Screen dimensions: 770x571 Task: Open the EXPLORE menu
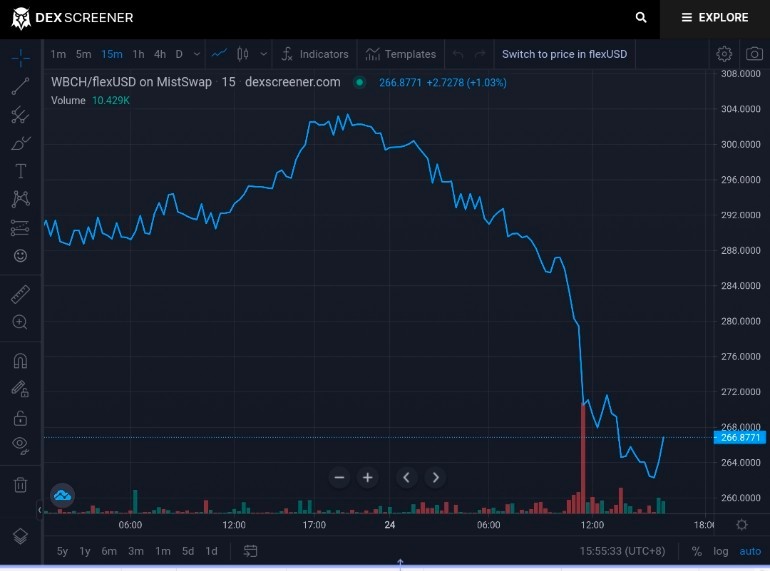715,18
